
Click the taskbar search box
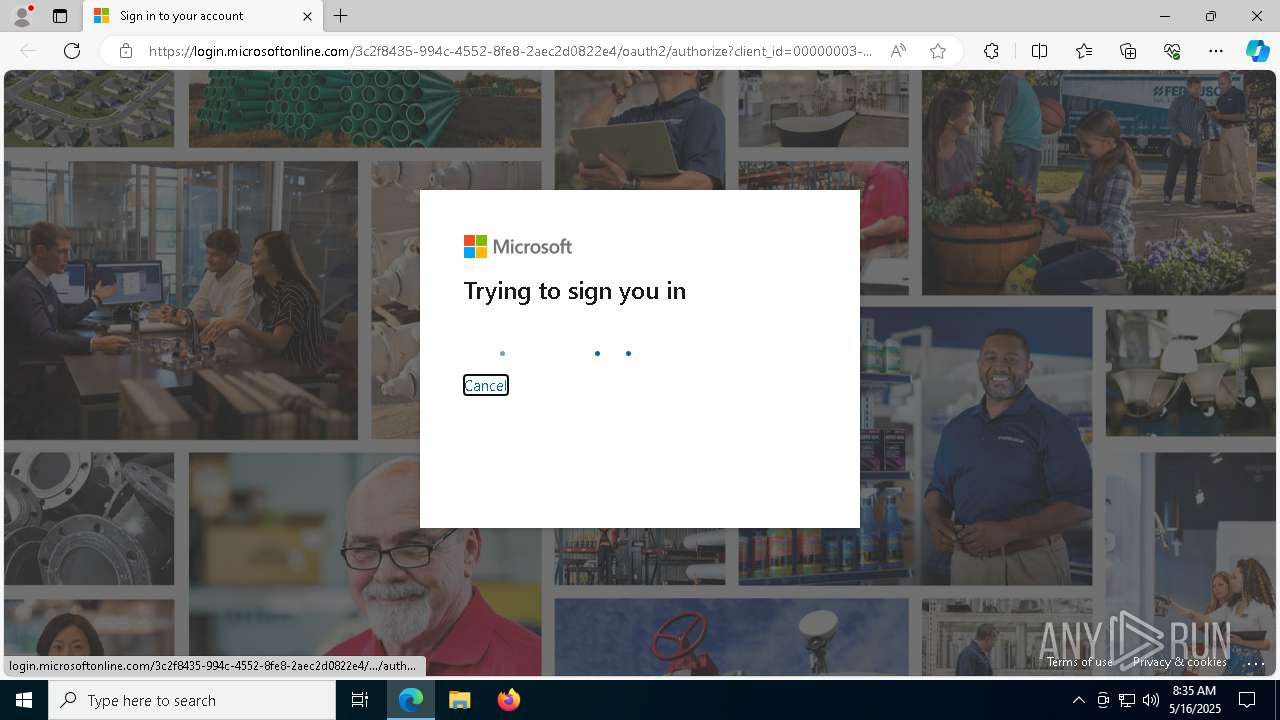[x=192, y=700]
